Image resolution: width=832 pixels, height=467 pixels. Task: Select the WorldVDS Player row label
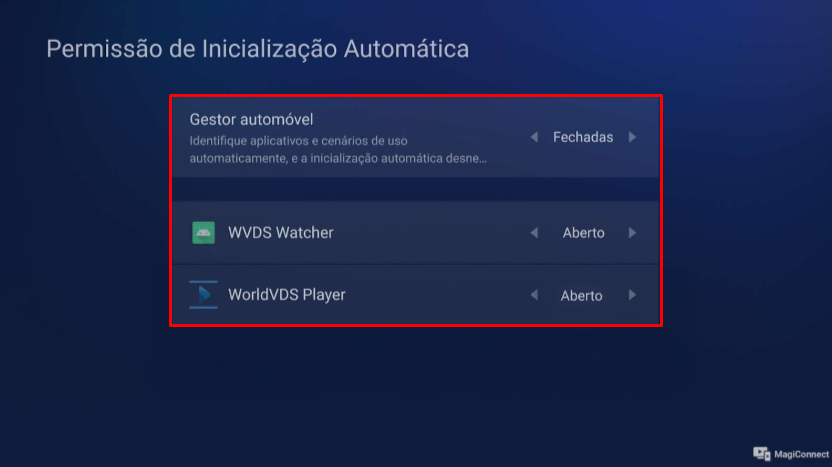tap(287, 295)
